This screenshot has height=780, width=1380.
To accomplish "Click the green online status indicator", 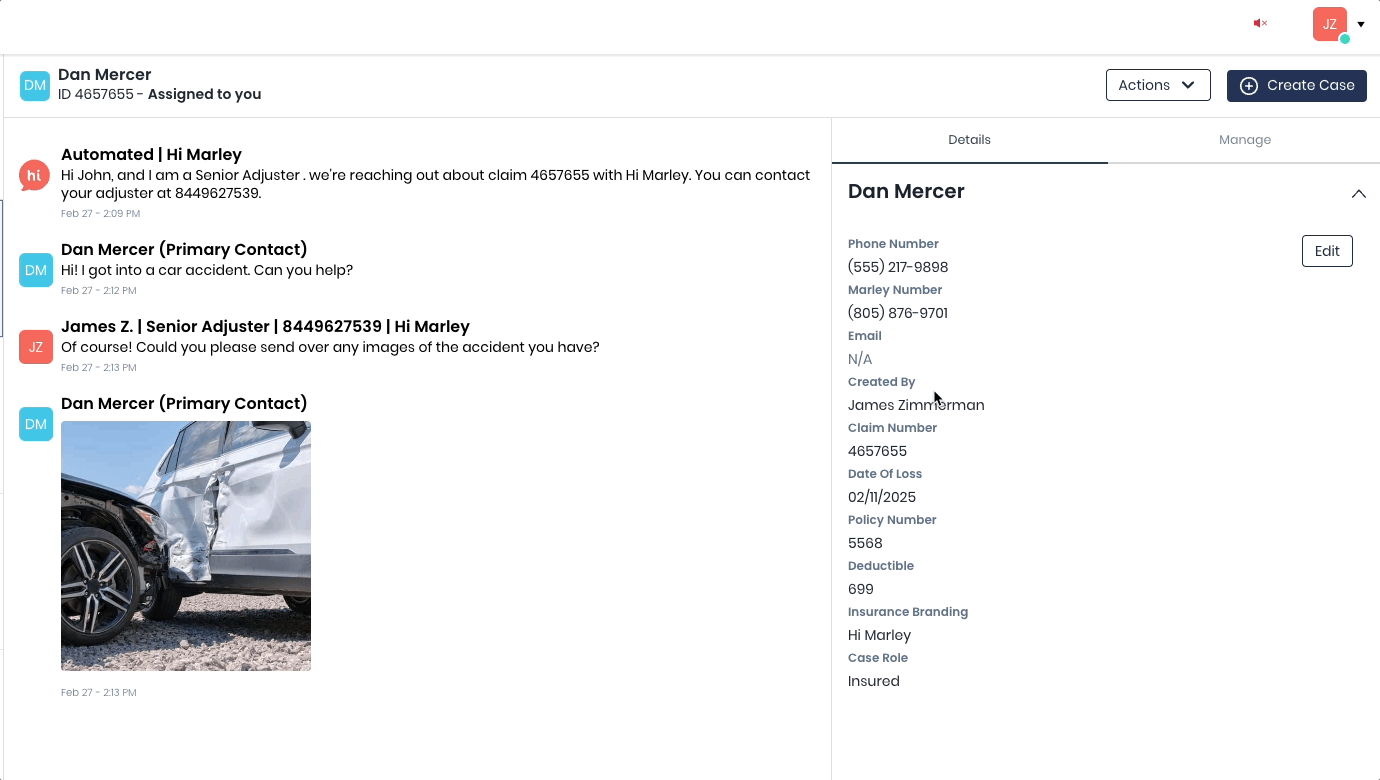I will 1345,37.
